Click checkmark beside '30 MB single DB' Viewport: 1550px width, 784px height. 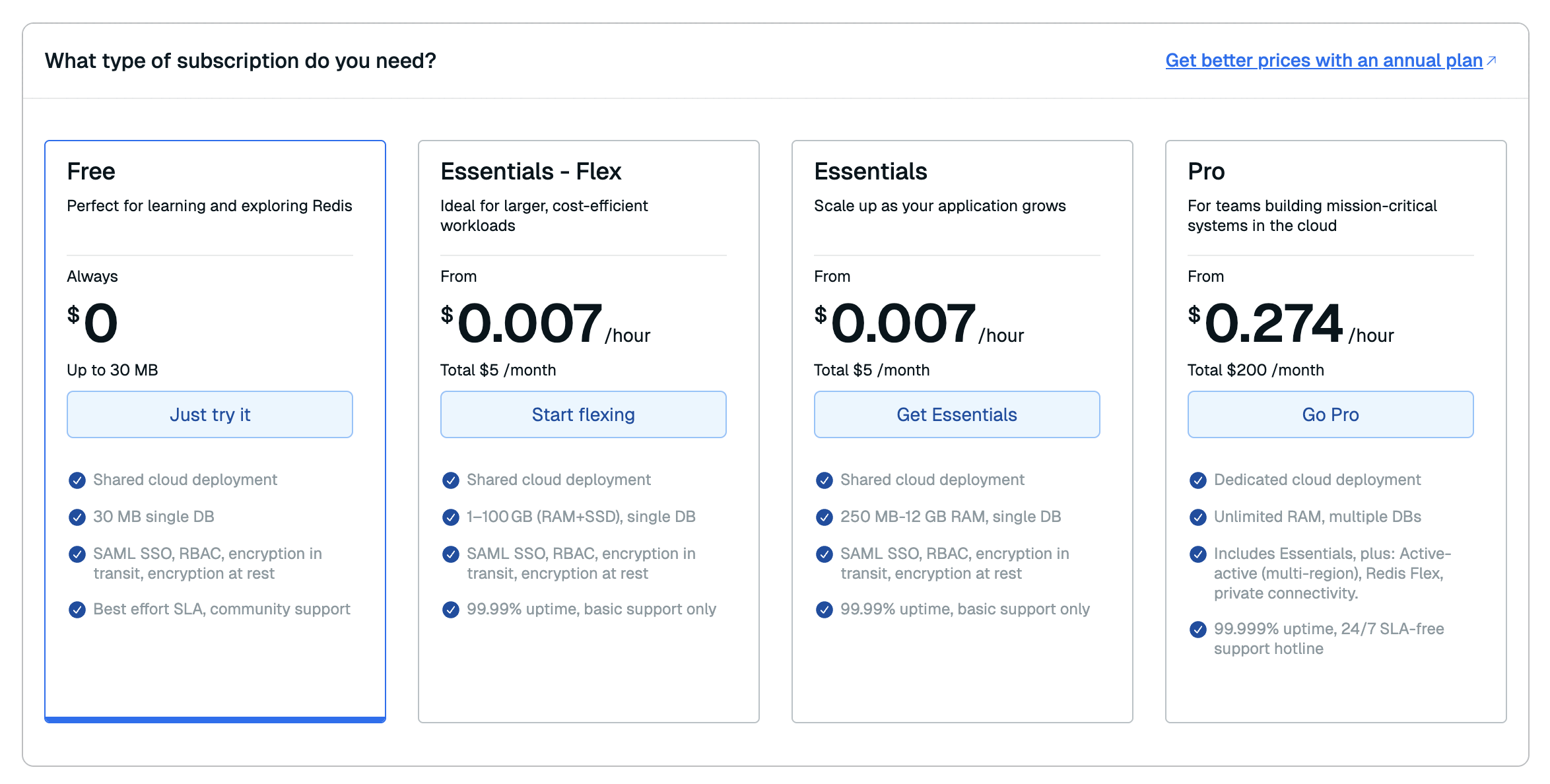pos(77,517)
